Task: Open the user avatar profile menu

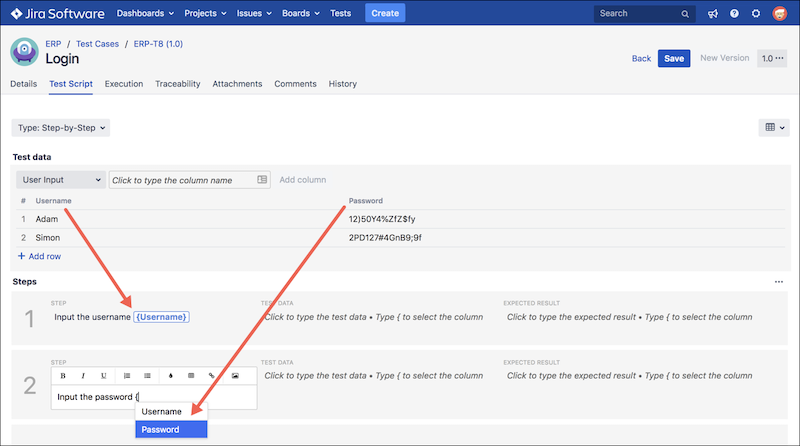Action: (779, 14)
